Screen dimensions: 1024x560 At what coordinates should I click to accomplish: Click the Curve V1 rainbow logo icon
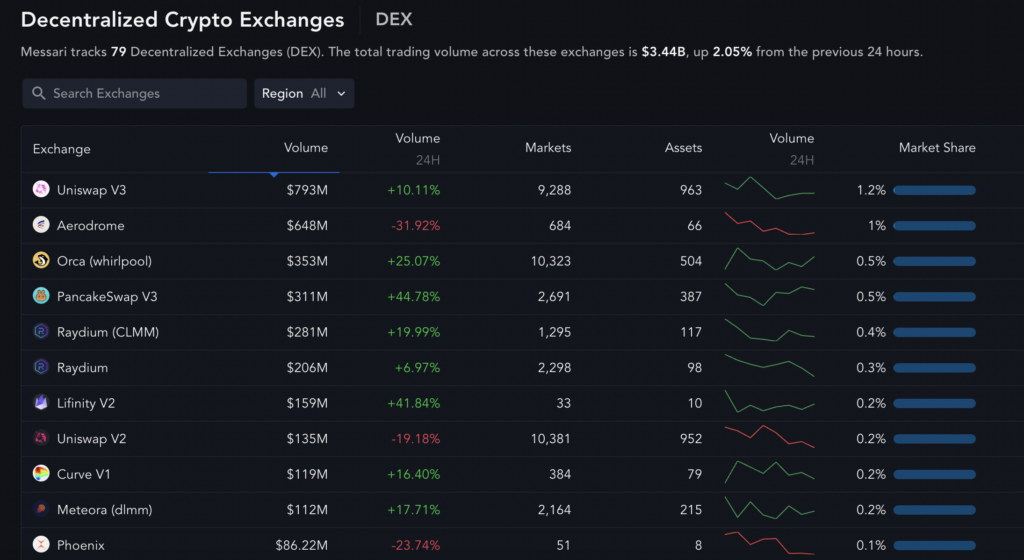point(40,473)
